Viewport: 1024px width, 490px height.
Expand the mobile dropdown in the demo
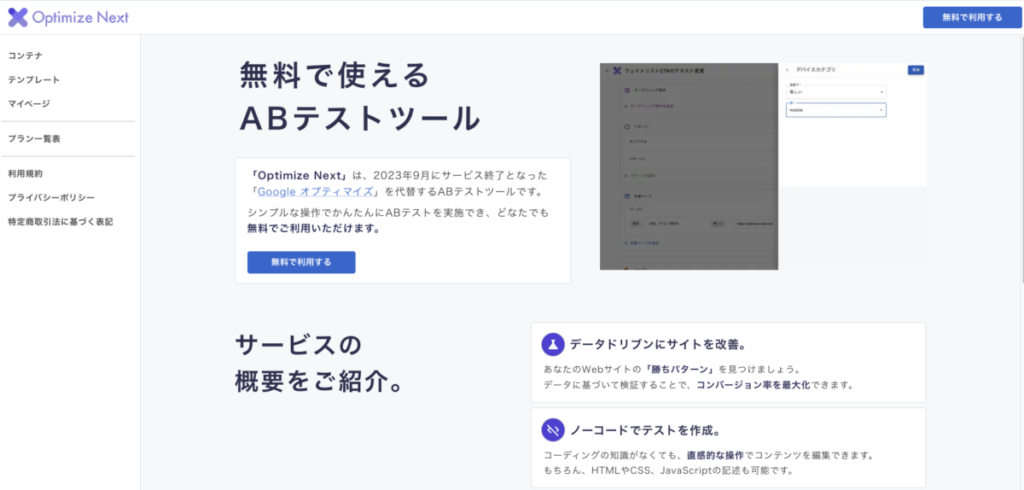[x=835, y=110]
